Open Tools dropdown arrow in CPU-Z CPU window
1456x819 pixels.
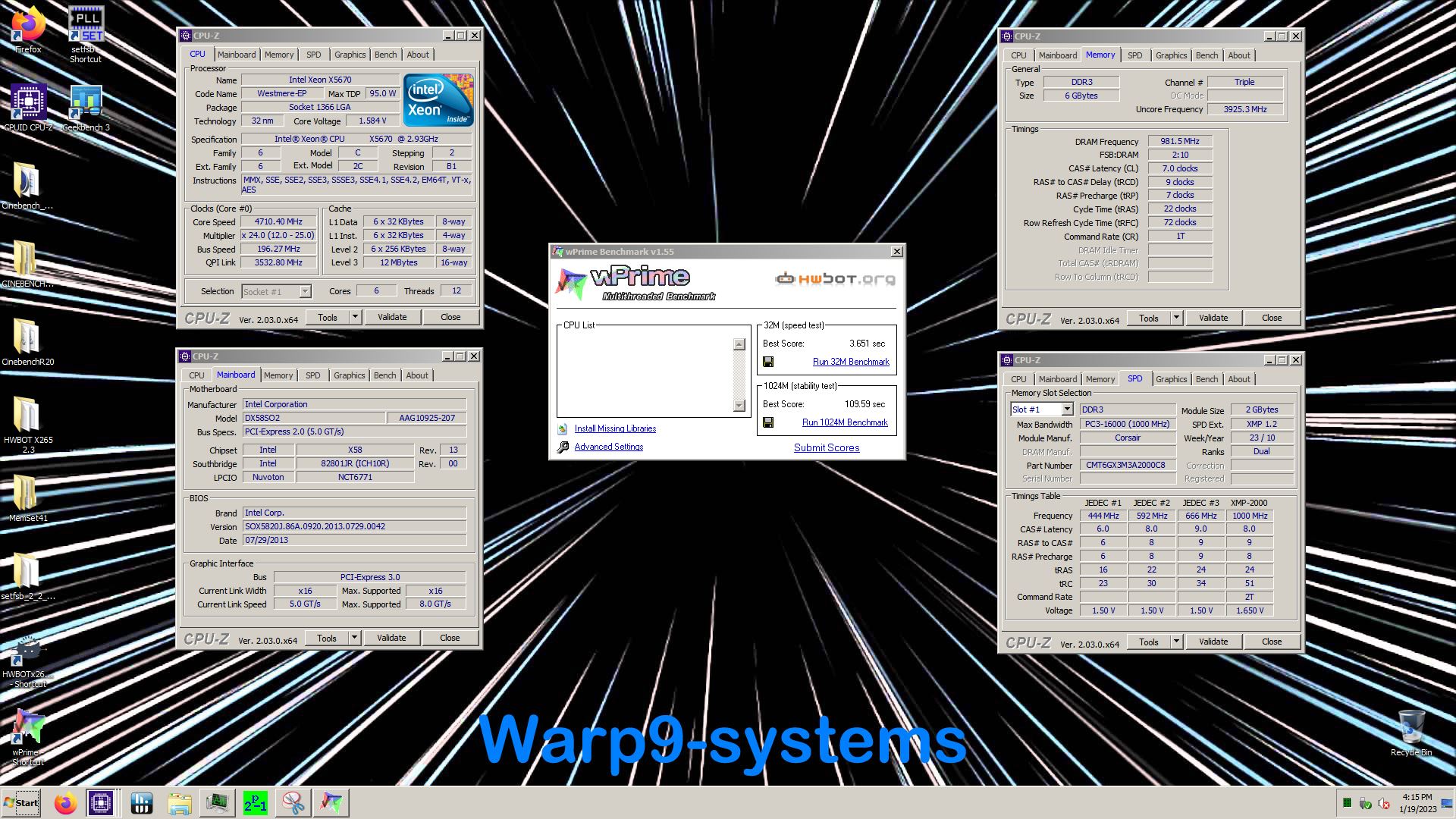(355, 318)
